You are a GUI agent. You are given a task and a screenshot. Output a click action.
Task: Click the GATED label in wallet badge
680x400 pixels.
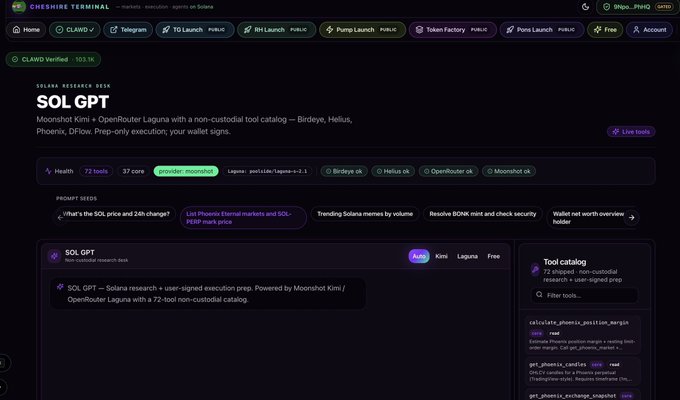[664, 7]
